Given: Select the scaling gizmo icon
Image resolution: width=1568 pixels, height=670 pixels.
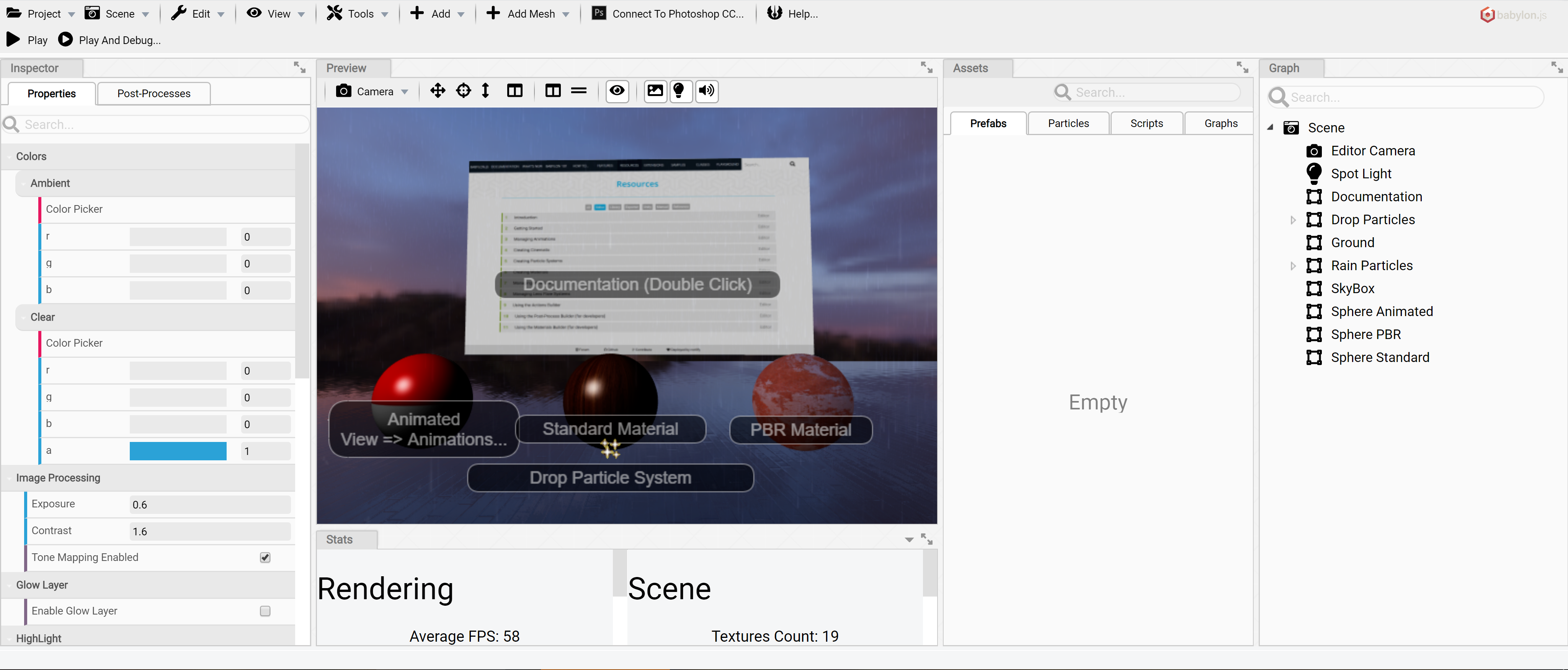Looking at the screenshot, I should [x=485, y=91].
